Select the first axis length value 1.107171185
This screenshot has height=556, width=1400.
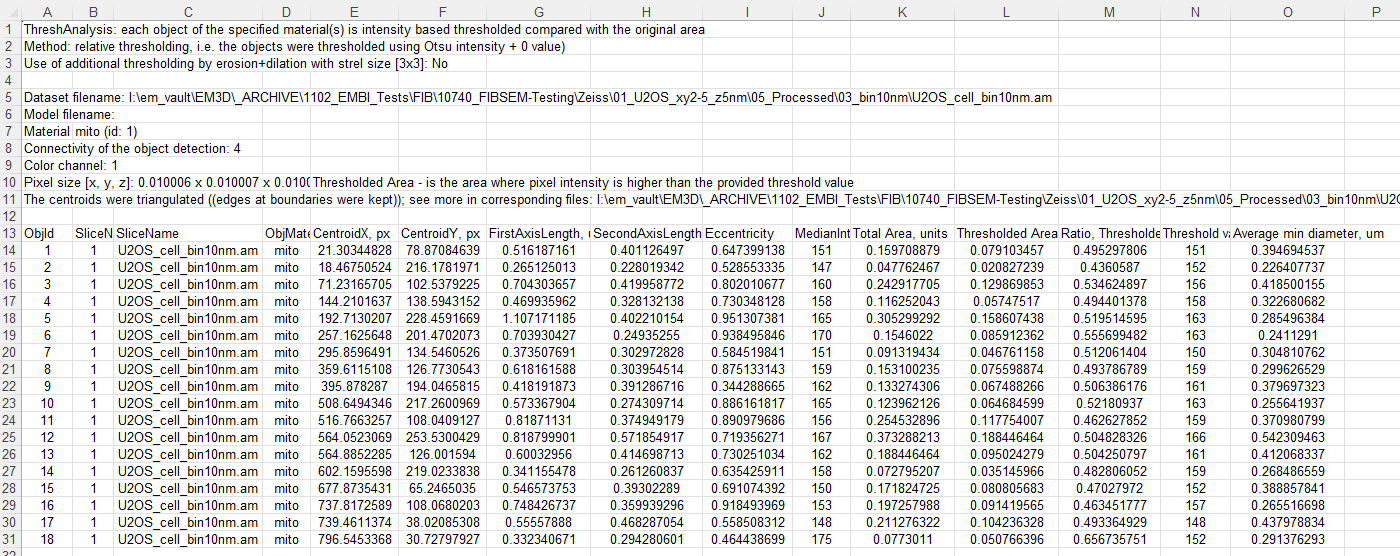click(539, 318)
